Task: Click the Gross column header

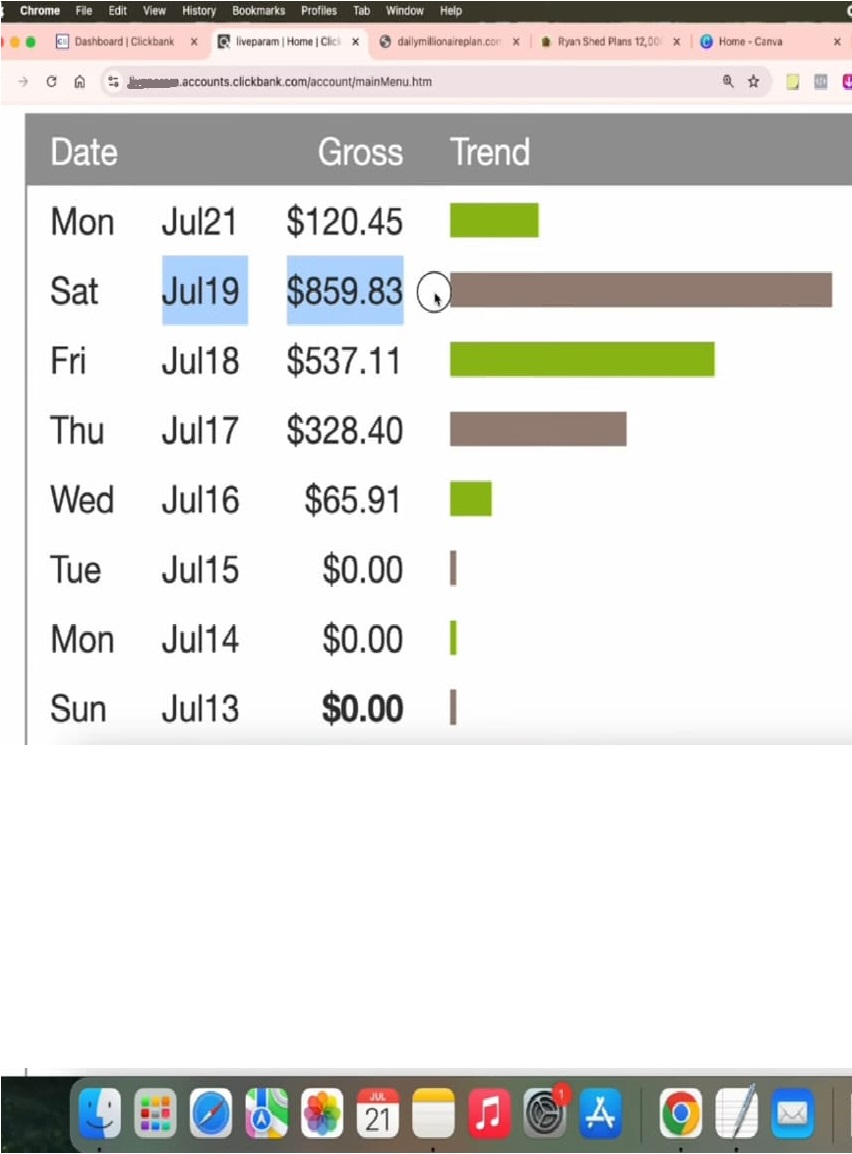Action: pyautogui.click(x=360, y=152)
